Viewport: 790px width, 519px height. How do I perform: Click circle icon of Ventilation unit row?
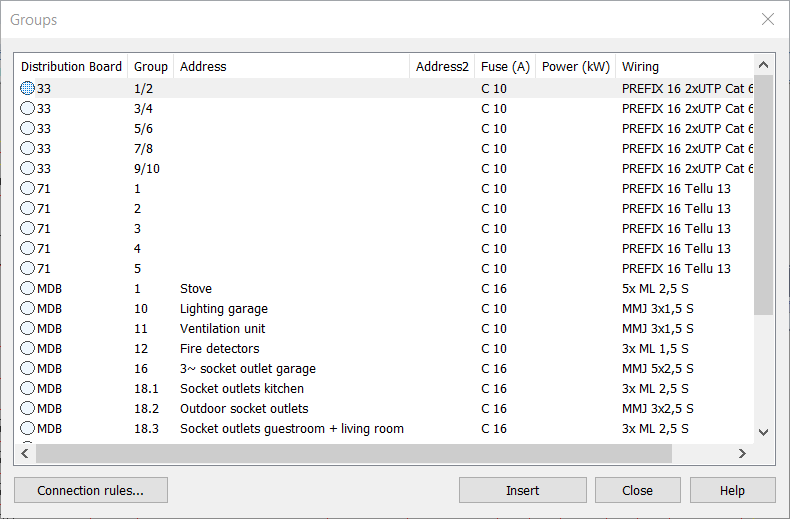pos(28,328)
